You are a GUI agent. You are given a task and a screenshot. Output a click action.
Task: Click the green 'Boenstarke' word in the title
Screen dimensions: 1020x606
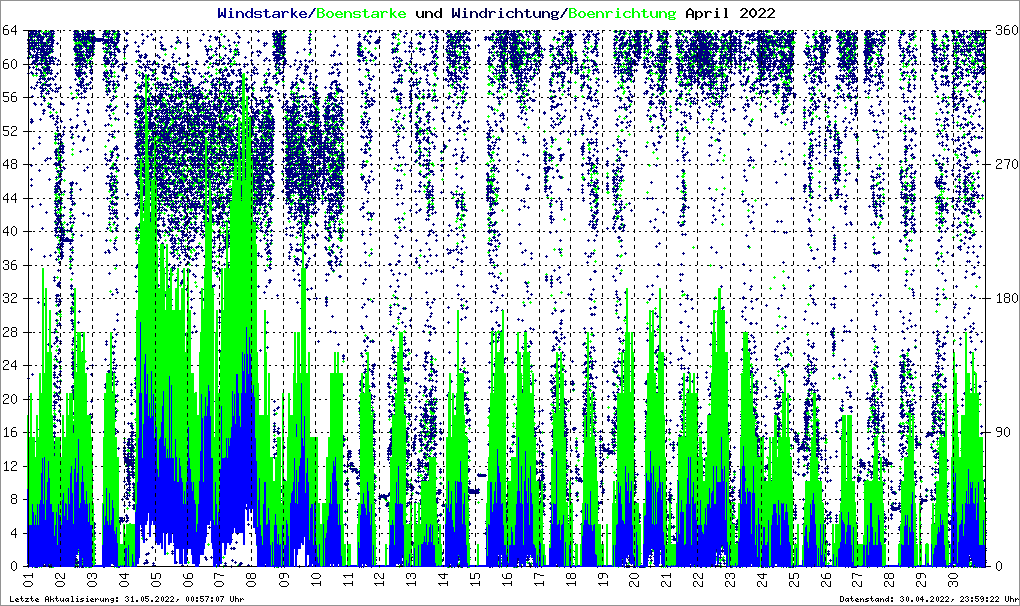[361, 13]
